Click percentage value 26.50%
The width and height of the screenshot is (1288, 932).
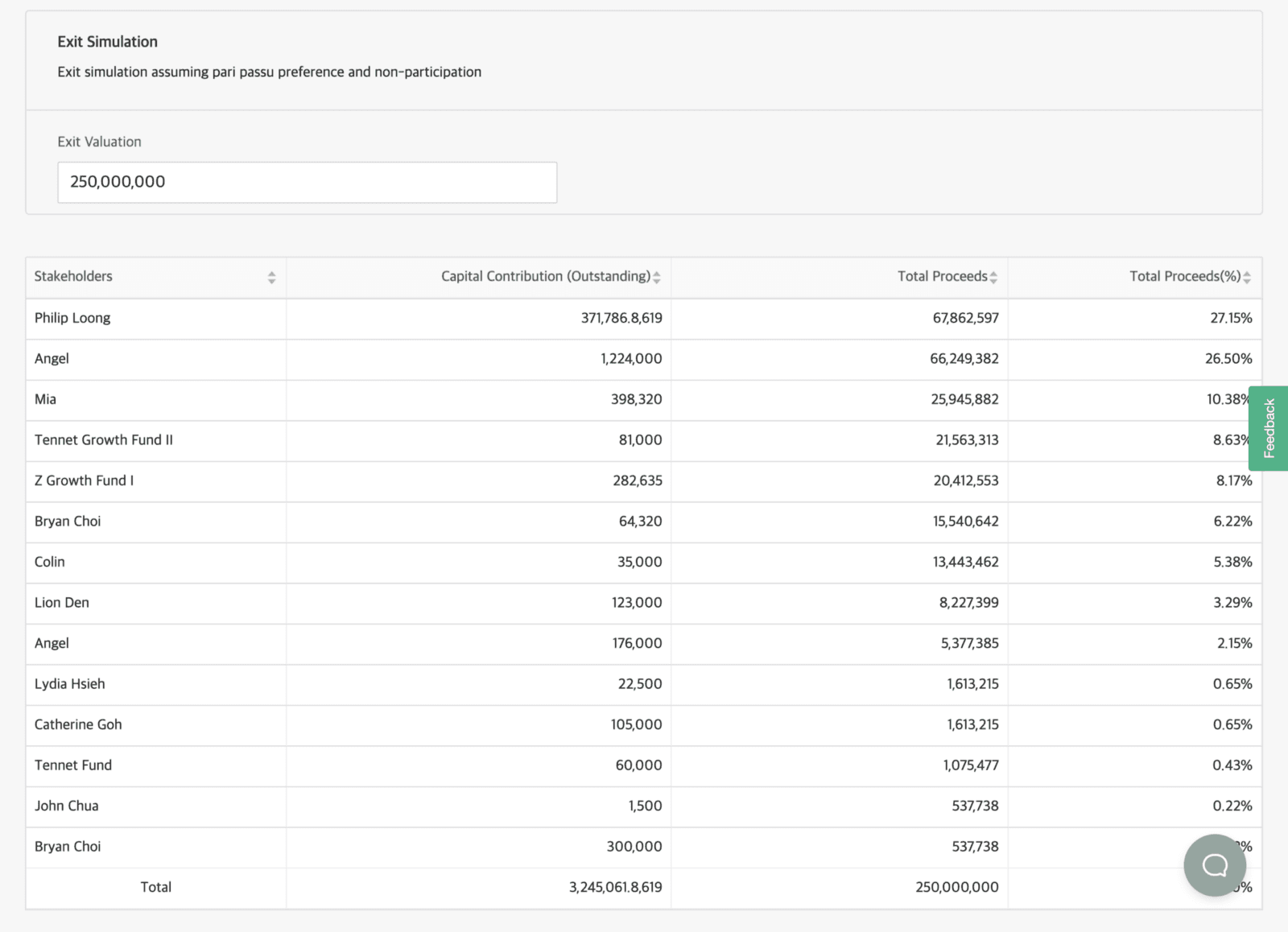[x=1228, y=358]
